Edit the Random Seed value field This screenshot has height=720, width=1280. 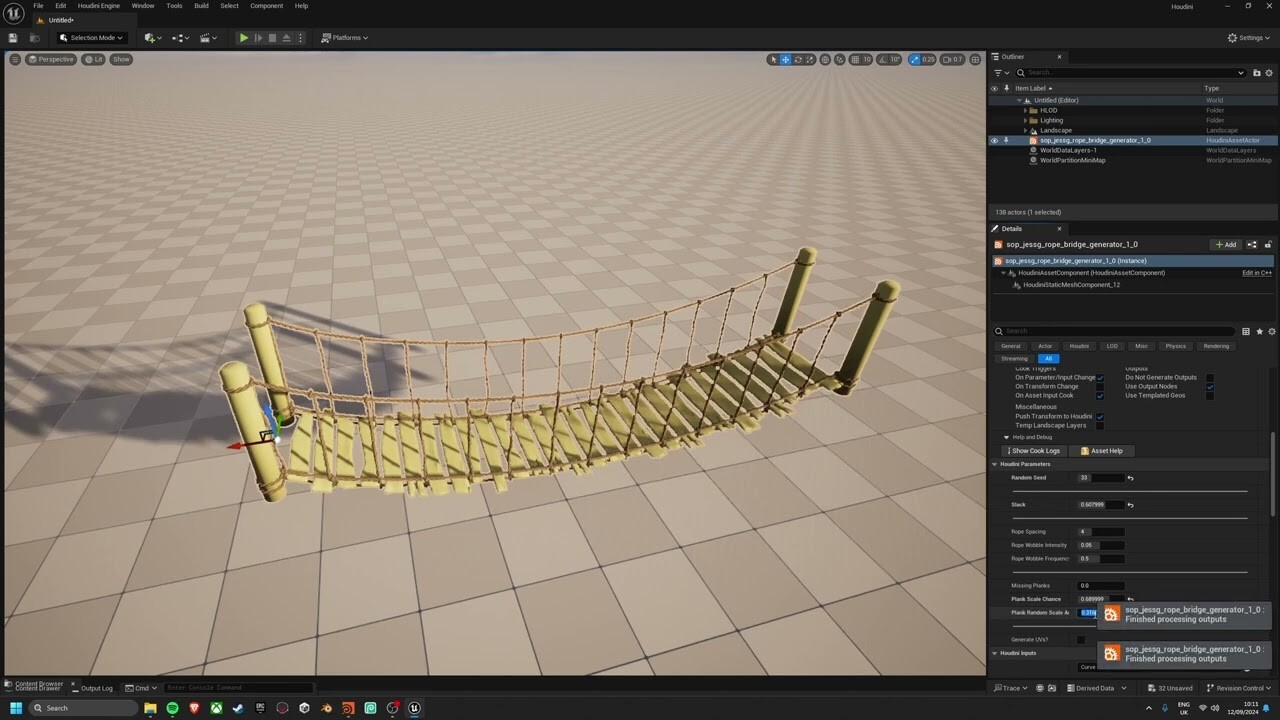point(1103,478)
